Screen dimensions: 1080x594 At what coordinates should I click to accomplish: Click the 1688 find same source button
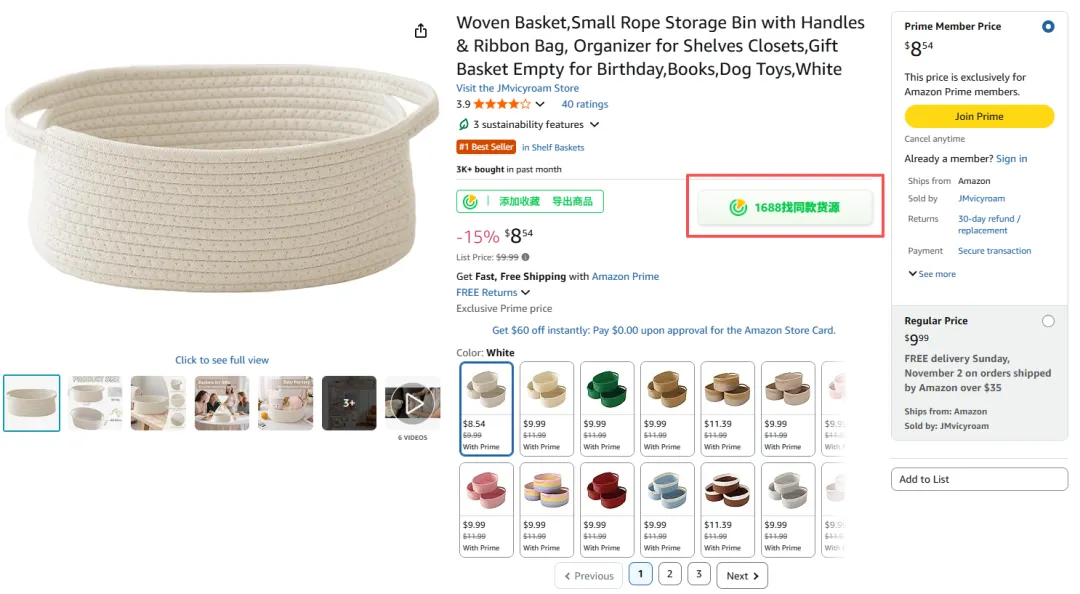[x=785, y=207]
